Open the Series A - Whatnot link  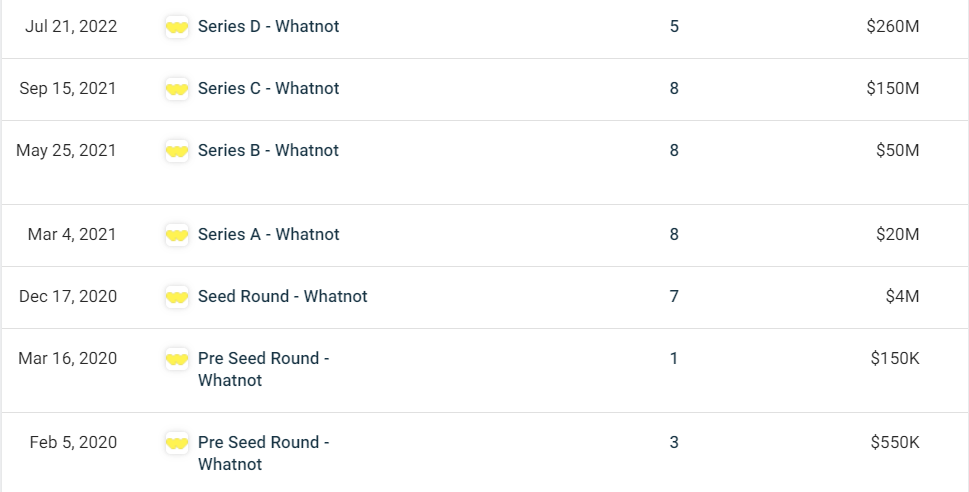point(268,235)
